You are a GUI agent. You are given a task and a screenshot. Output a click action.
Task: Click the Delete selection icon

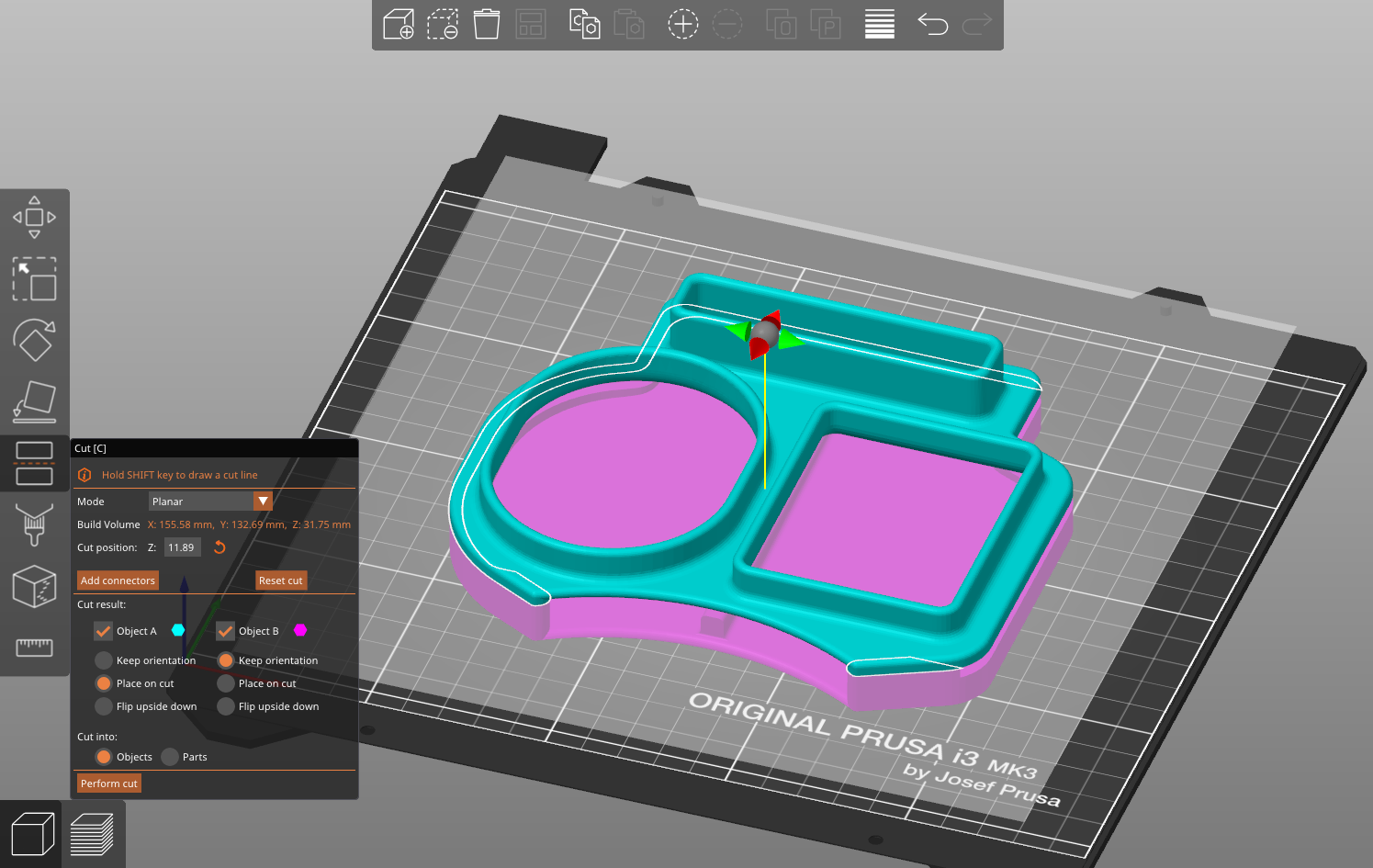pos(443,24)
